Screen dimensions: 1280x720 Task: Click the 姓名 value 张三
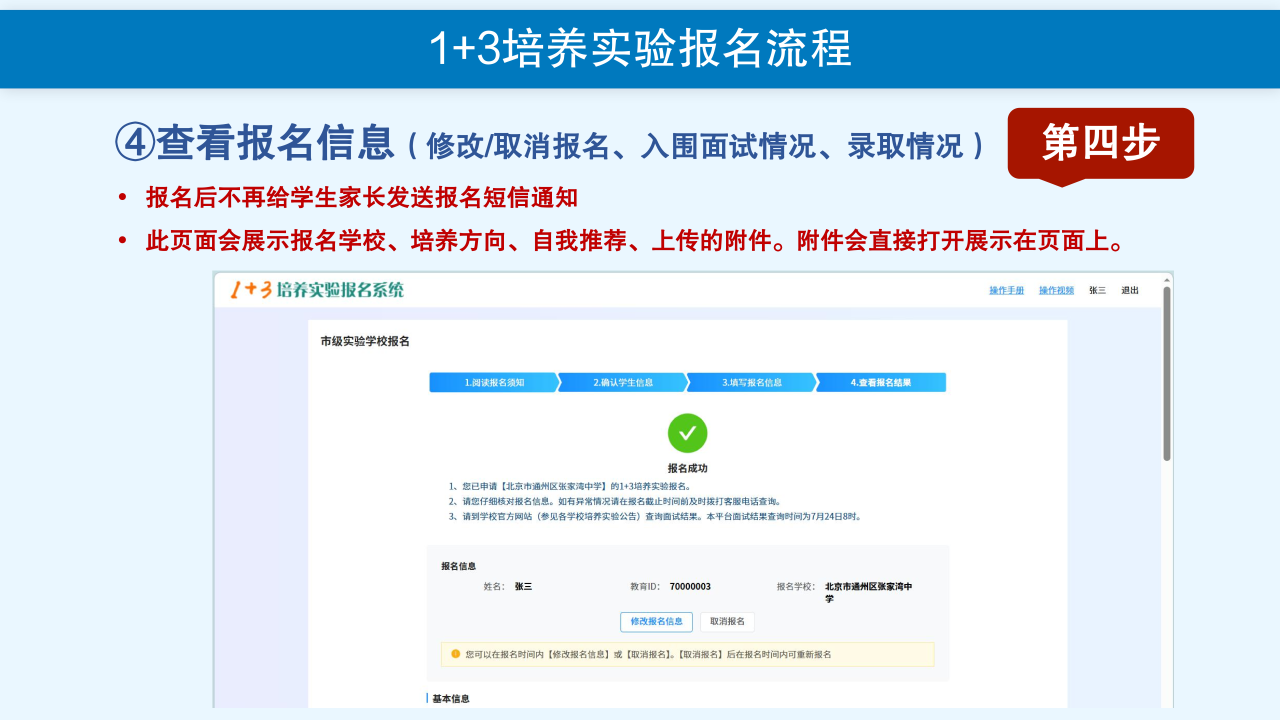coord(524,586)
